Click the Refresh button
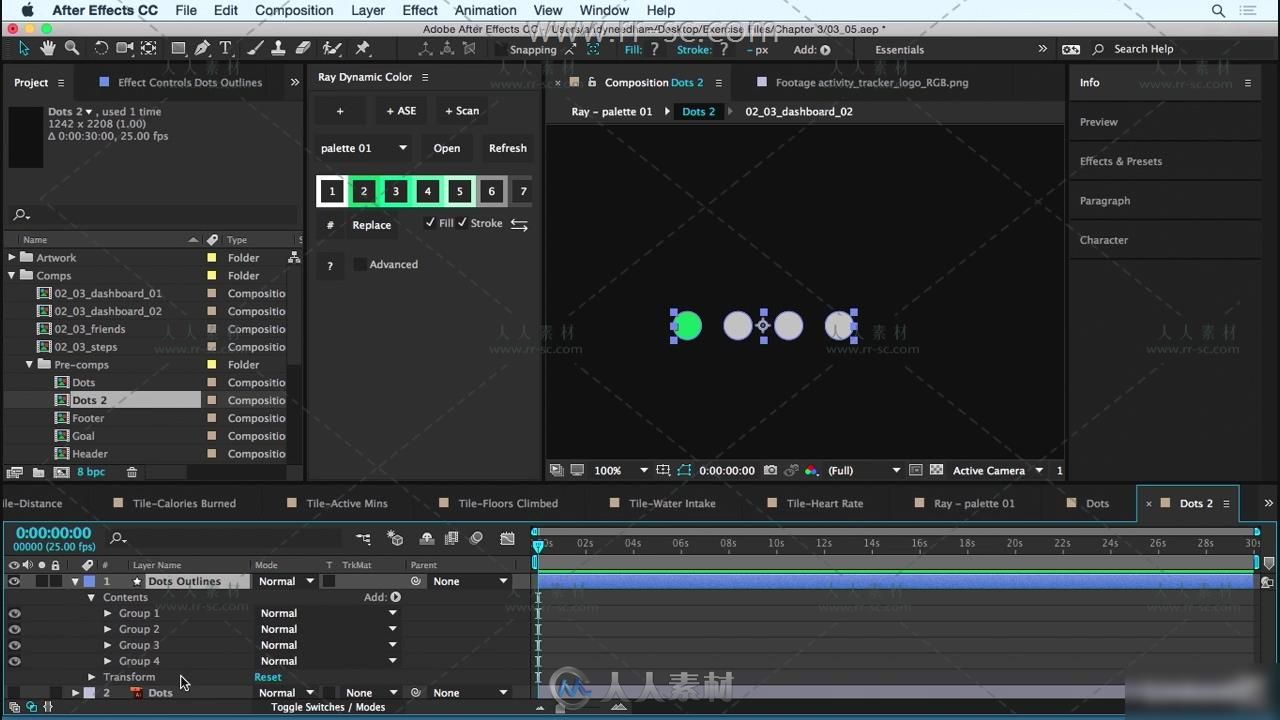The width and height of the screenshot is (1280, 720). point(508,148)
